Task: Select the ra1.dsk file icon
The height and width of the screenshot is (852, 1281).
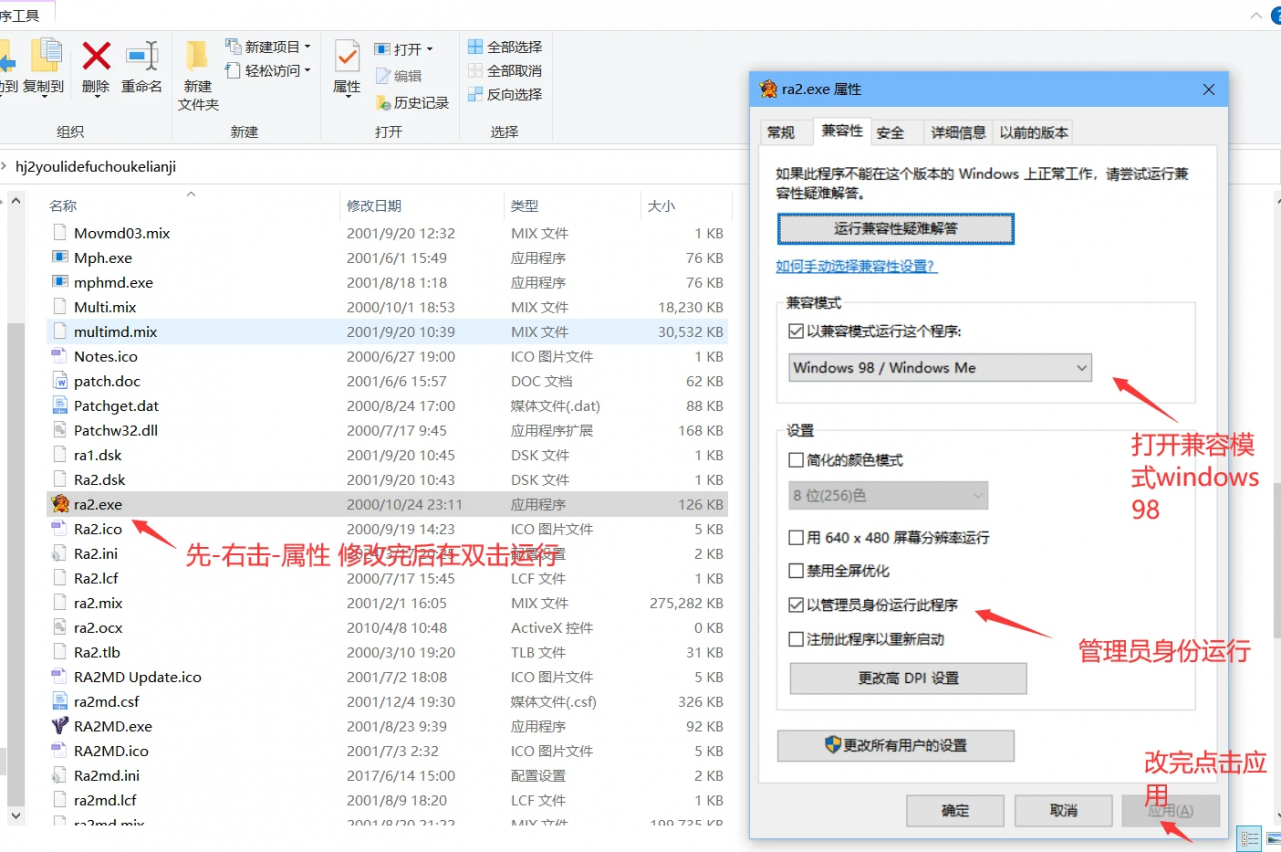Action: [x=60, y=455]
